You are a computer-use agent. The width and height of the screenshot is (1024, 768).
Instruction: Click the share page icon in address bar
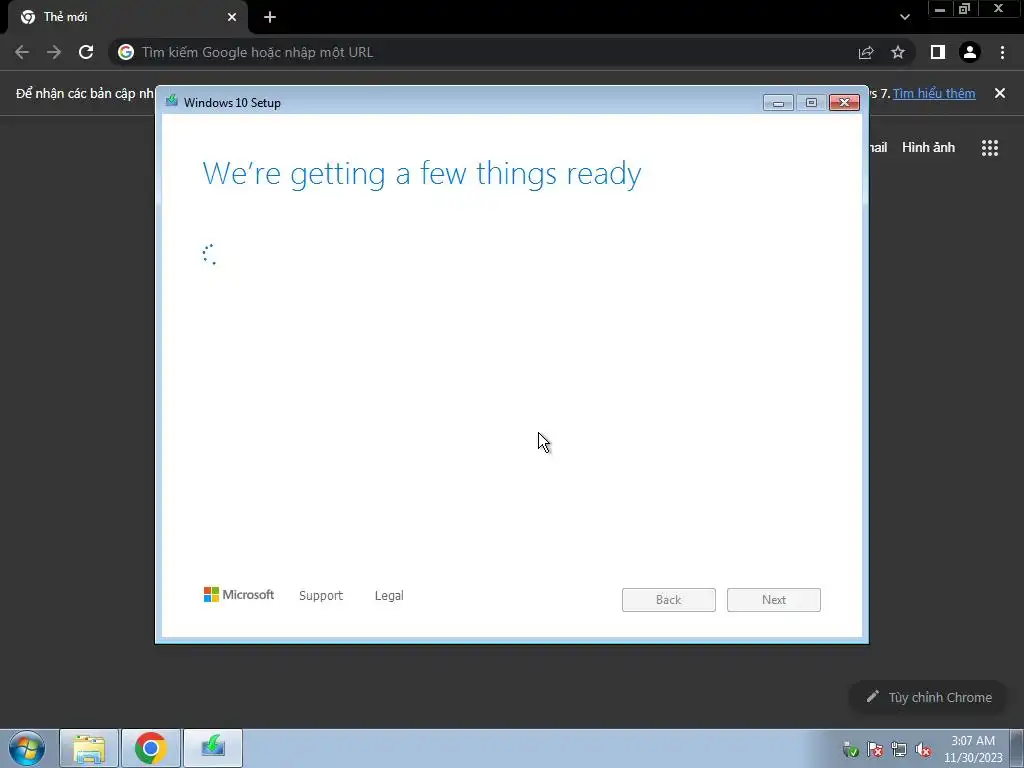point(866,52)
